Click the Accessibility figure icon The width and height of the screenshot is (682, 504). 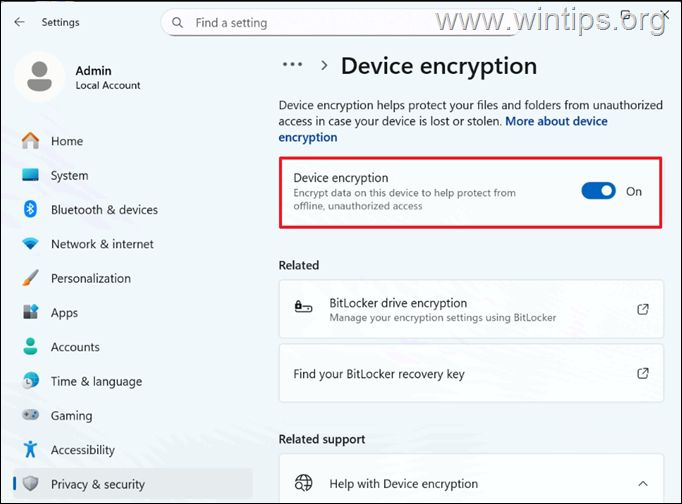tap(30, 449)
